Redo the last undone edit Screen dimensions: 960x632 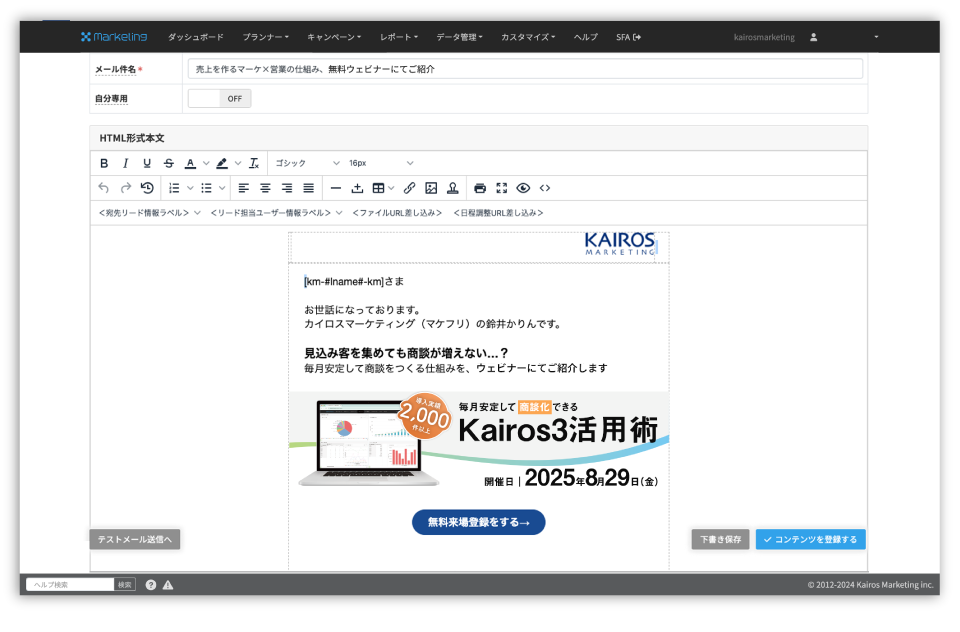click(126, 188)
